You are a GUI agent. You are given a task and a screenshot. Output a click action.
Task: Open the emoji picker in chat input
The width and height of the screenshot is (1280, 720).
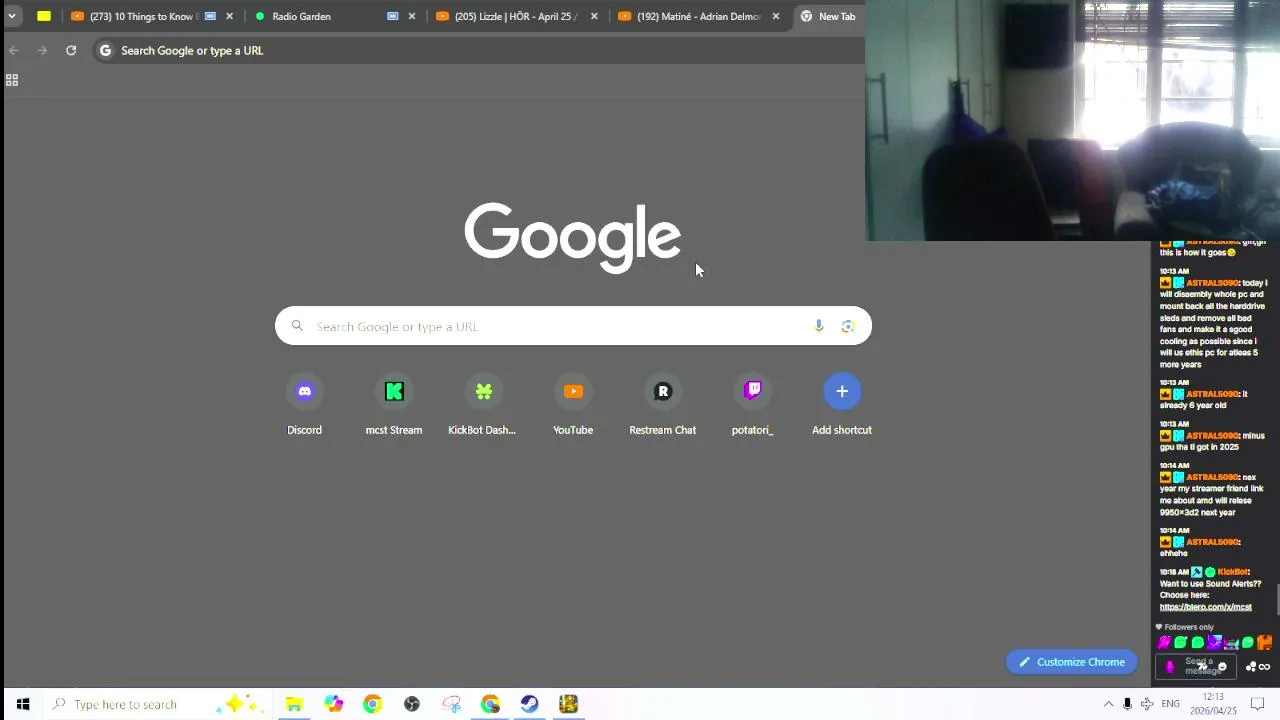point(1222,667)
